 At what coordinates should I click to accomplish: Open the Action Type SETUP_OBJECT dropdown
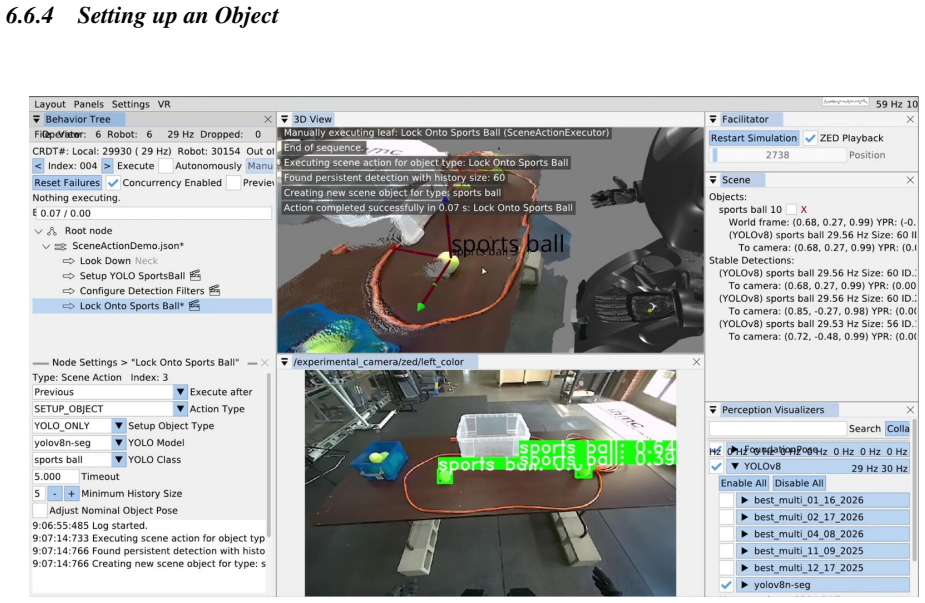point(180,409)
